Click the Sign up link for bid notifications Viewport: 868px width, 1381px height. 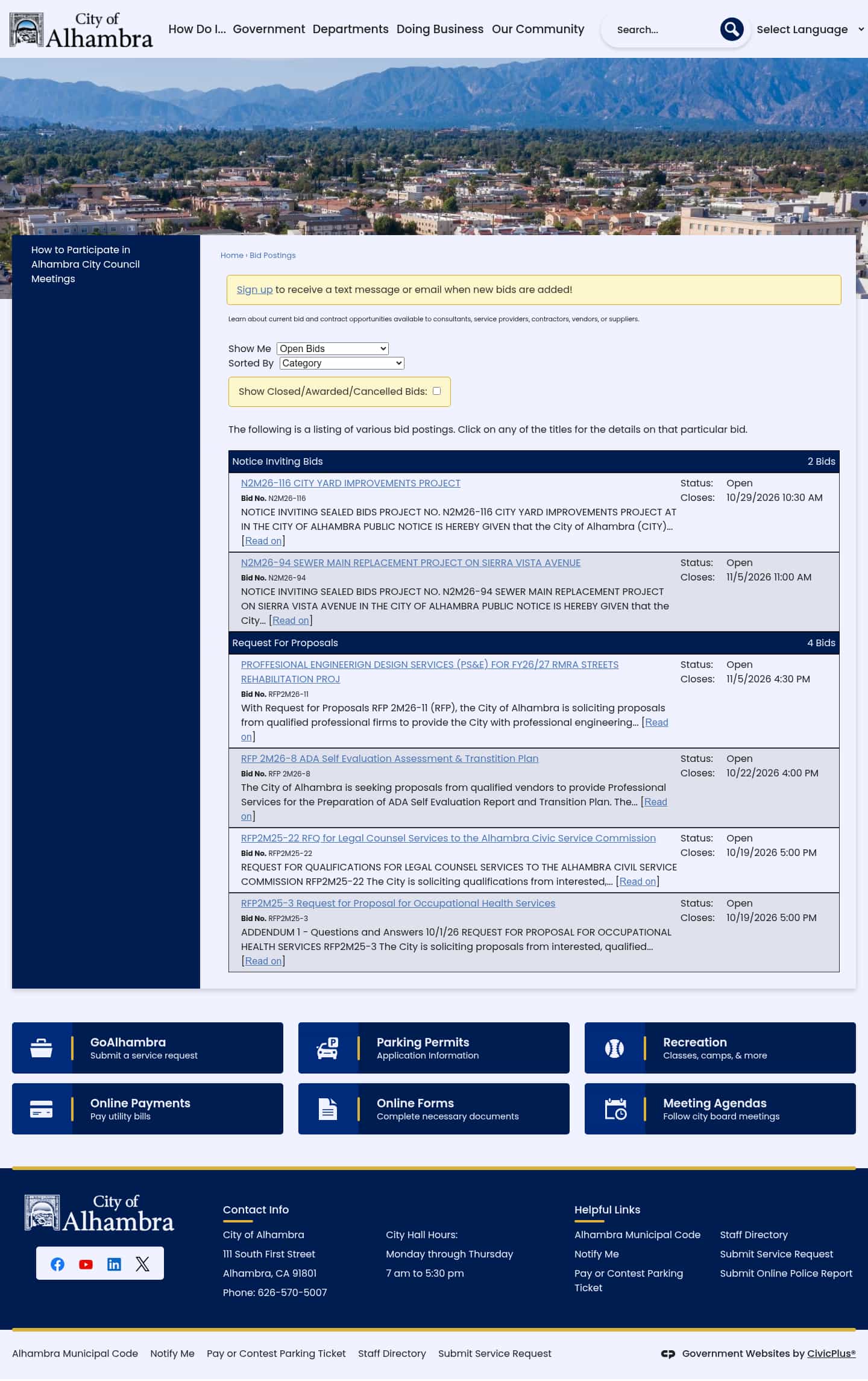click(x=254, y=289)
